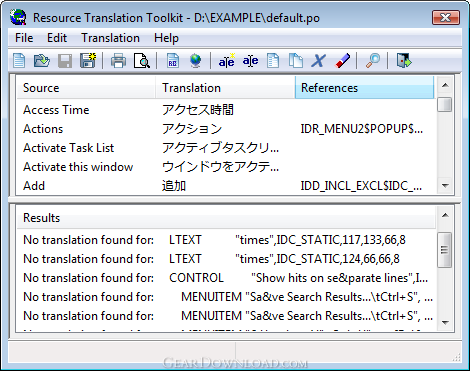The width and height of the screenshot is (470, 371).
Task: Click the Exit door icon
Action: [x=404, y=61]
